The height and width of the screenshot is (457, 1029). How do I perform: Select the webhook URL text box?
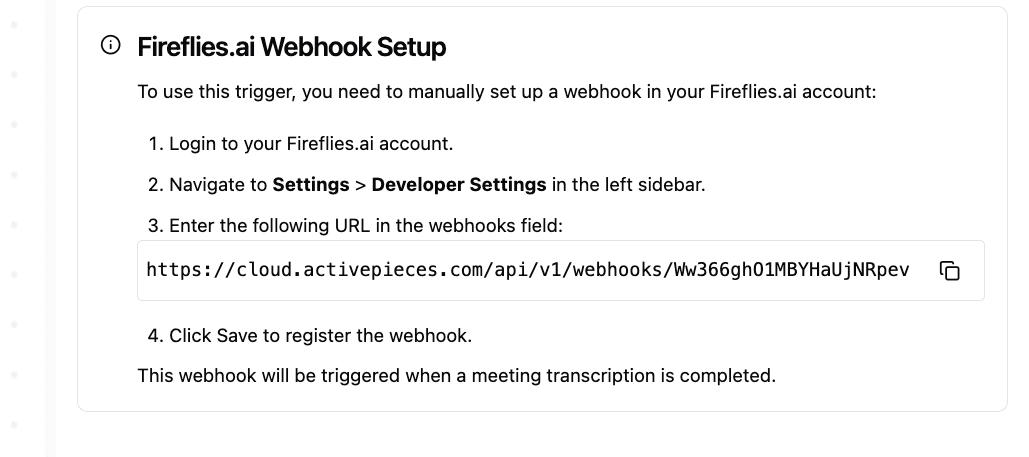[x=560, y=271]
